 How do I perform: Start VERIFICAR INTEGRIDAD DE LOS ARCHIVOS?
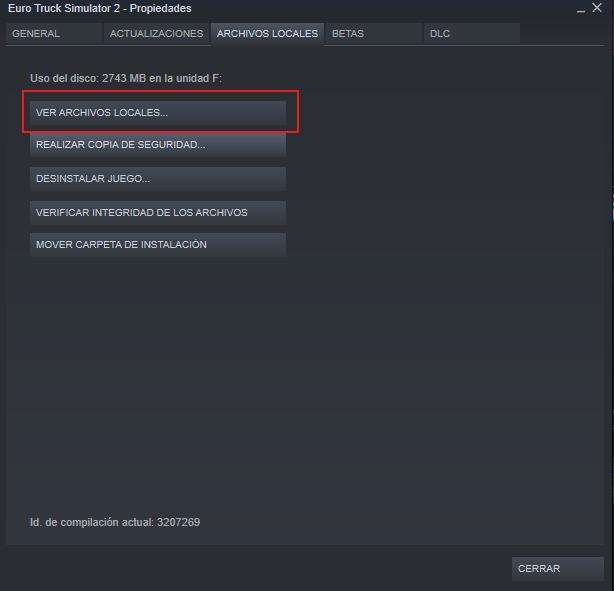(x=158, y=213)
